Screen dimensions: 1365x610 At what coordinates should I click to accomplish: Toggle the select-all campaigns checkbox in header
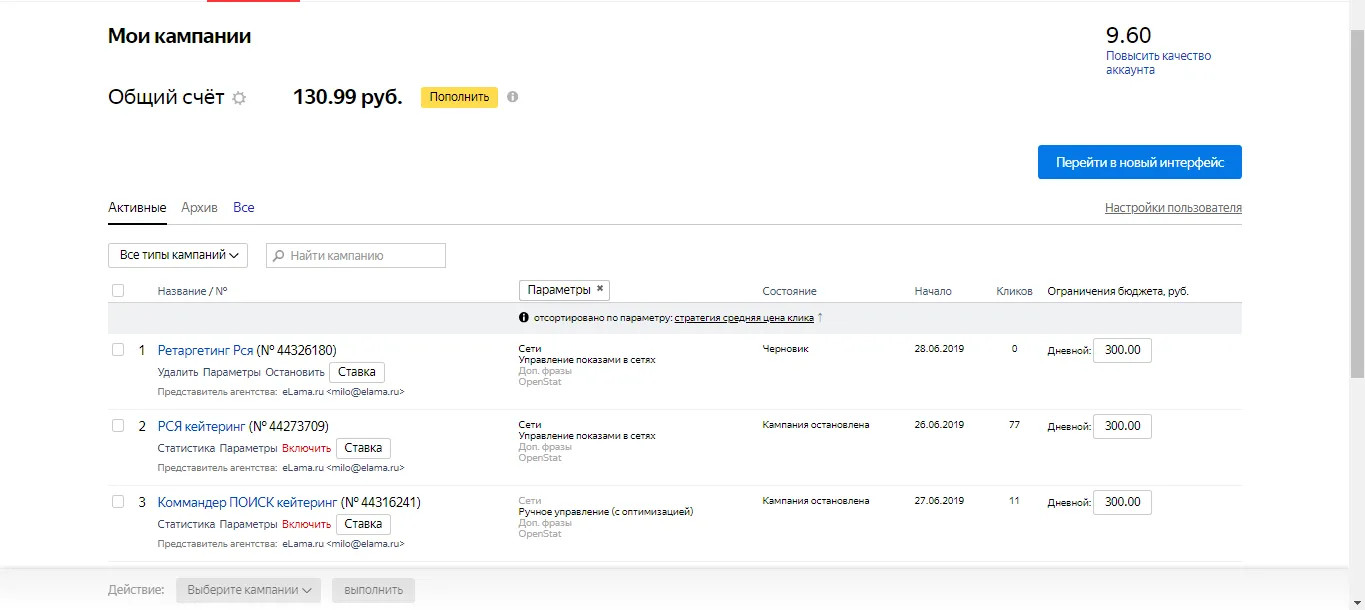click(x=118, y=291)
